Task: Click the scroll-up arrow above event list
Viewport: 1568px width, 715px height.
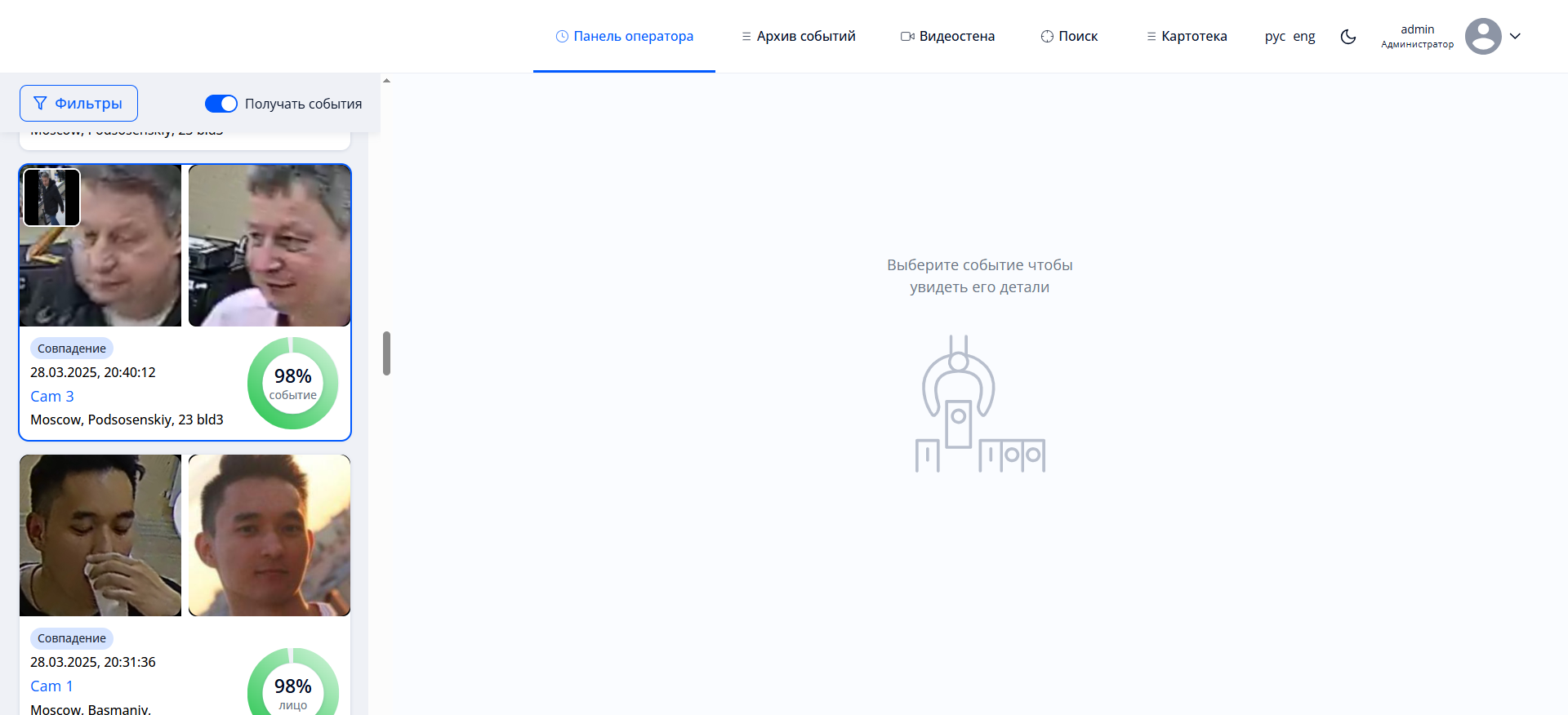Action: [386, 81]
